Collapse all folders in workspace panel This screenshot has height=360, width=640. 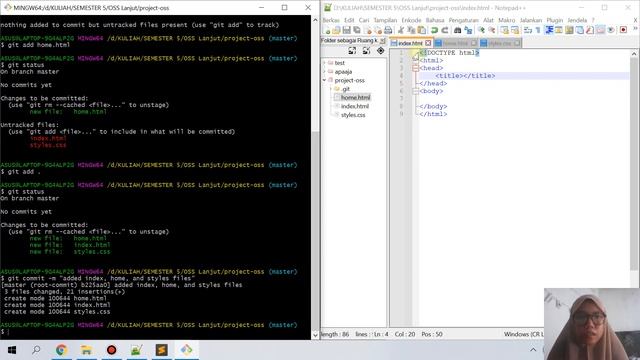(366, 51)
